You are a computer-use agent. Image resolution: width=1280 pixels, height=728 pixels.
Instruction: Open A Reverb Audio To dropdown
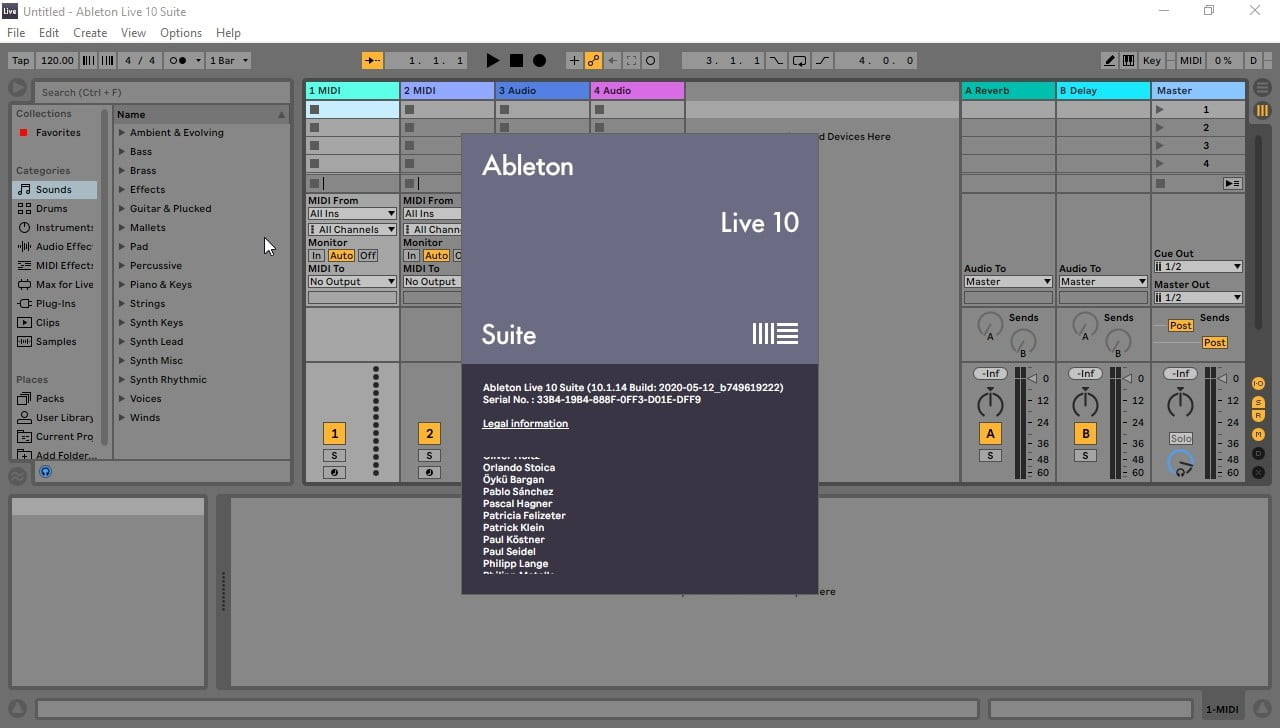point(1008,281)
